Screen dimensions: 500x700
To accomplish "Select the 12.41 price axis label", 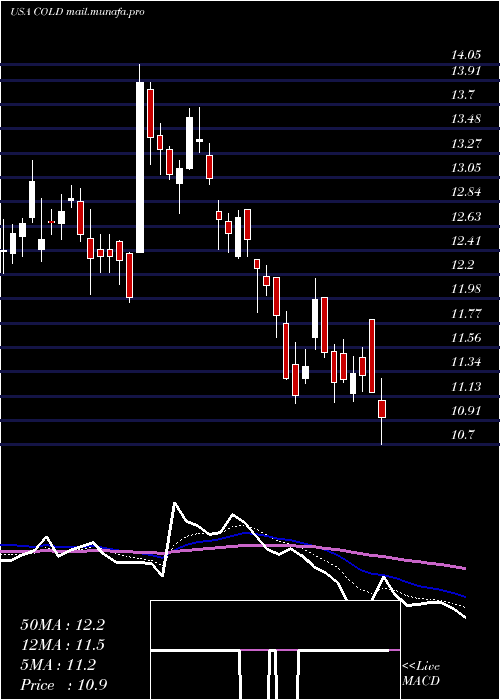I will [466, 241].
